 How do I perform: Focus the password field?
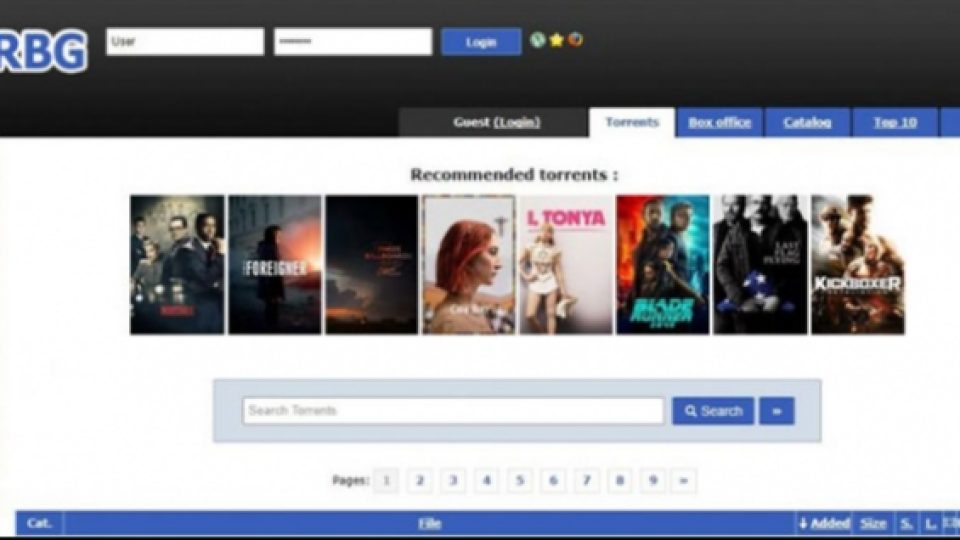pos(353,42)
